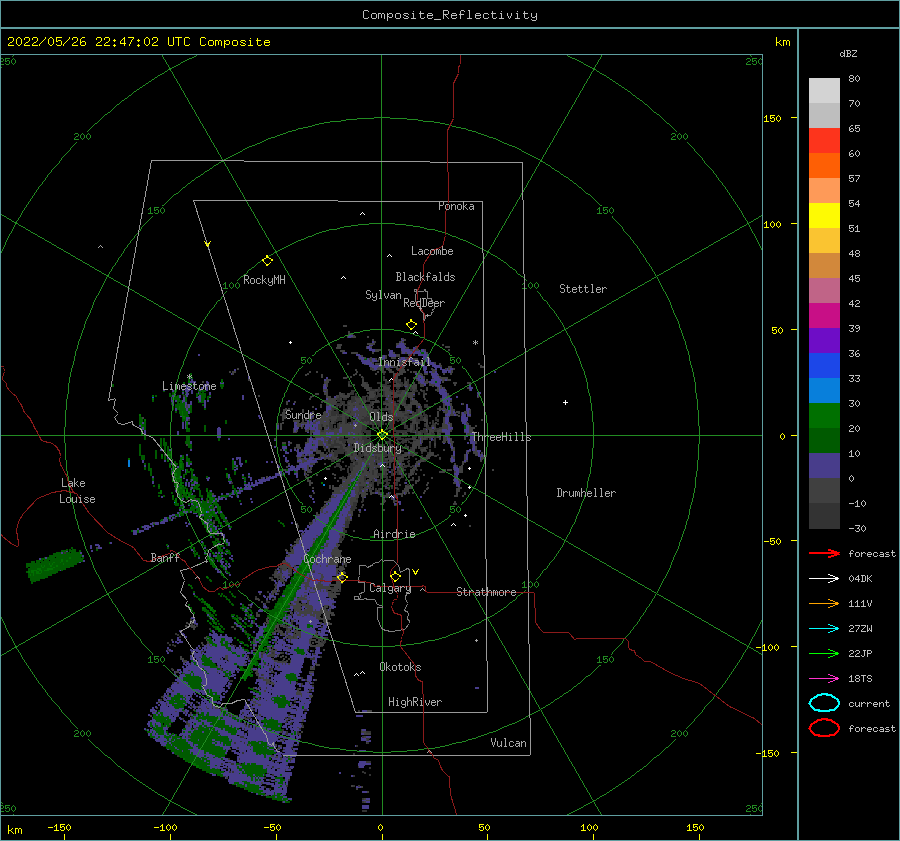
Task: Click the Airdrie label
Action: click(x=394, y=534)
